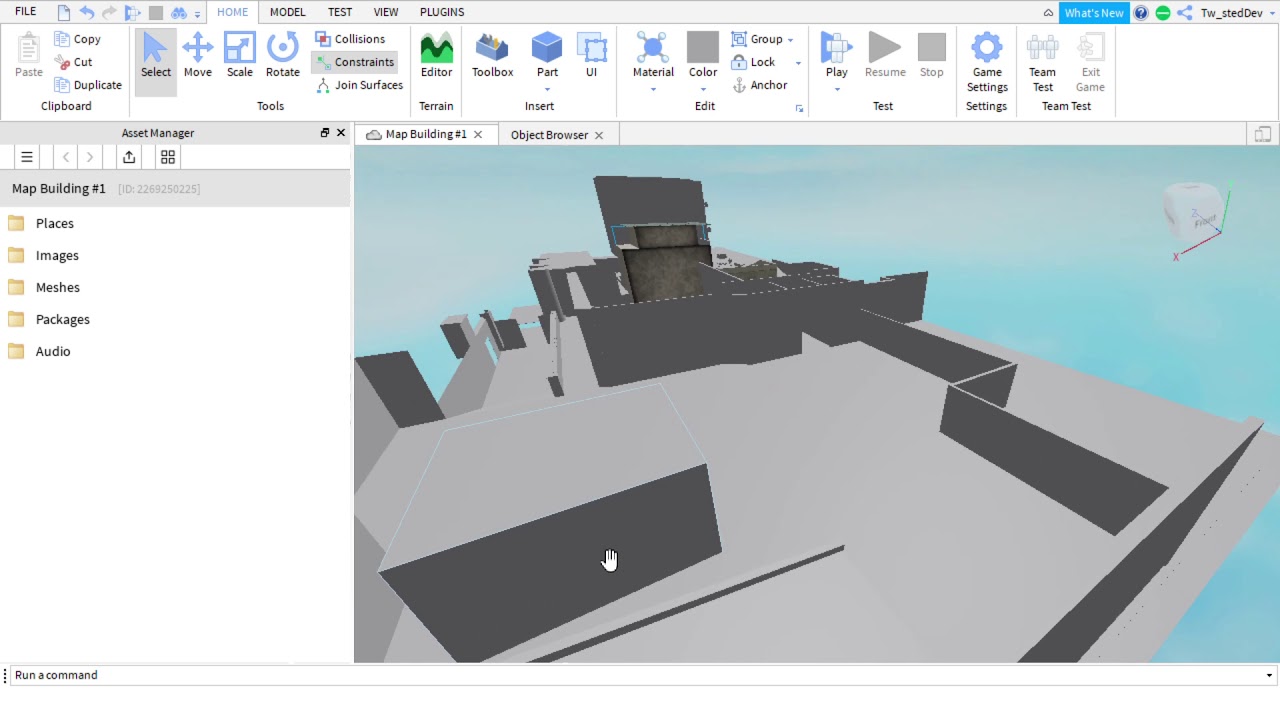Click the binoculars find icon
Viewport: 1280px width, 720px height.
[x=179, y=13]
